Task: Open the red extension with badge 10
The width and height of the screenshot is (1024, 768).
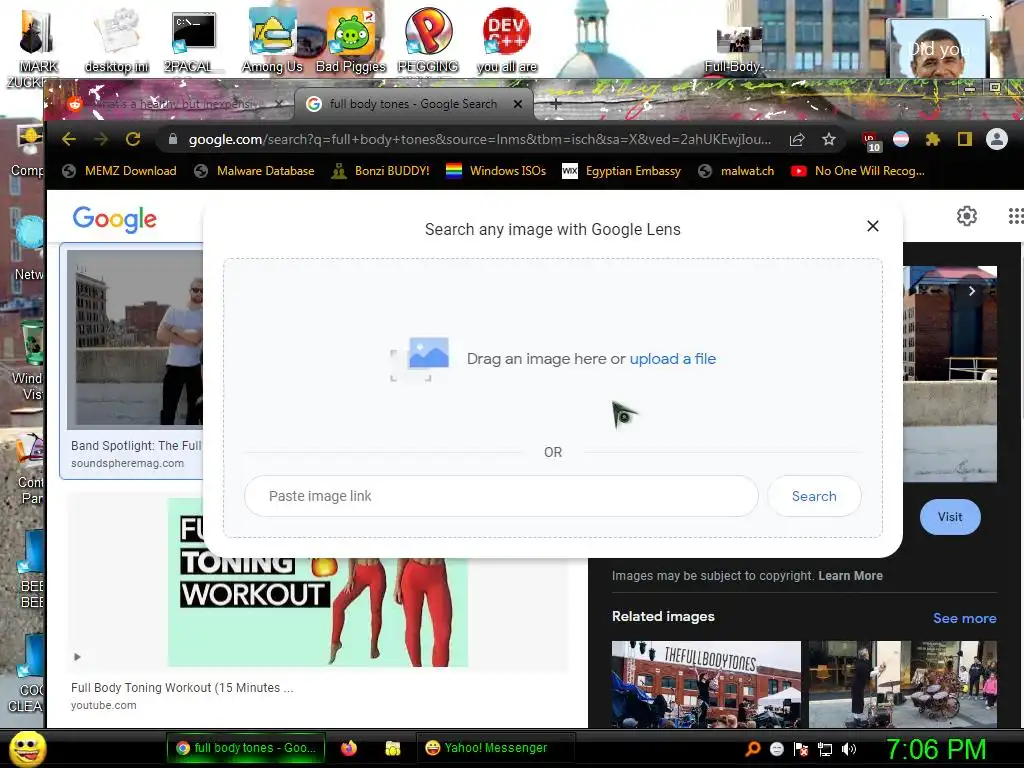Action: coord(871,140)
